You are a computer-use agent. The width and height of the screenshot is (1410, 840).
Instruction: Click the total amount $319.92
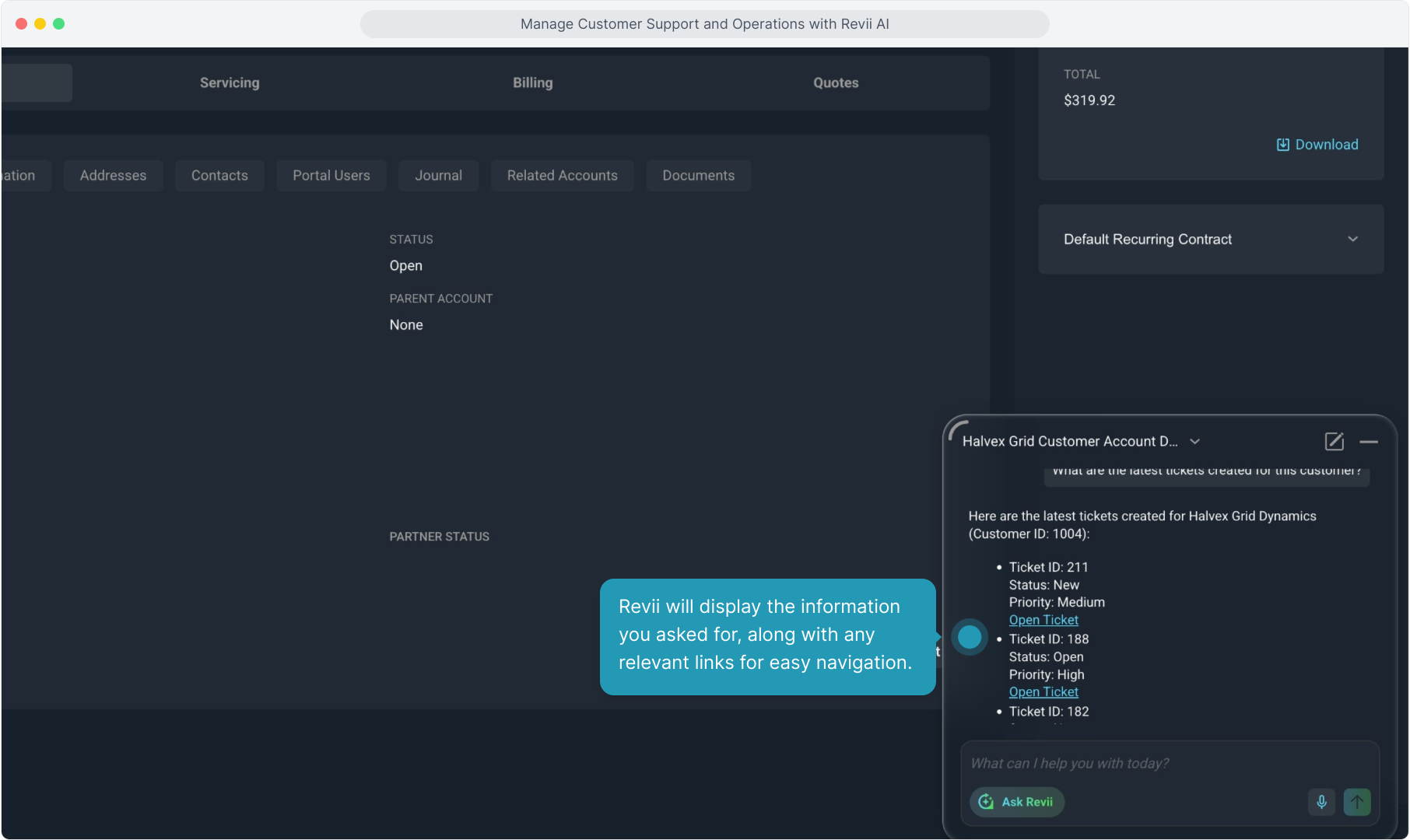click(x=1089, y=100)
